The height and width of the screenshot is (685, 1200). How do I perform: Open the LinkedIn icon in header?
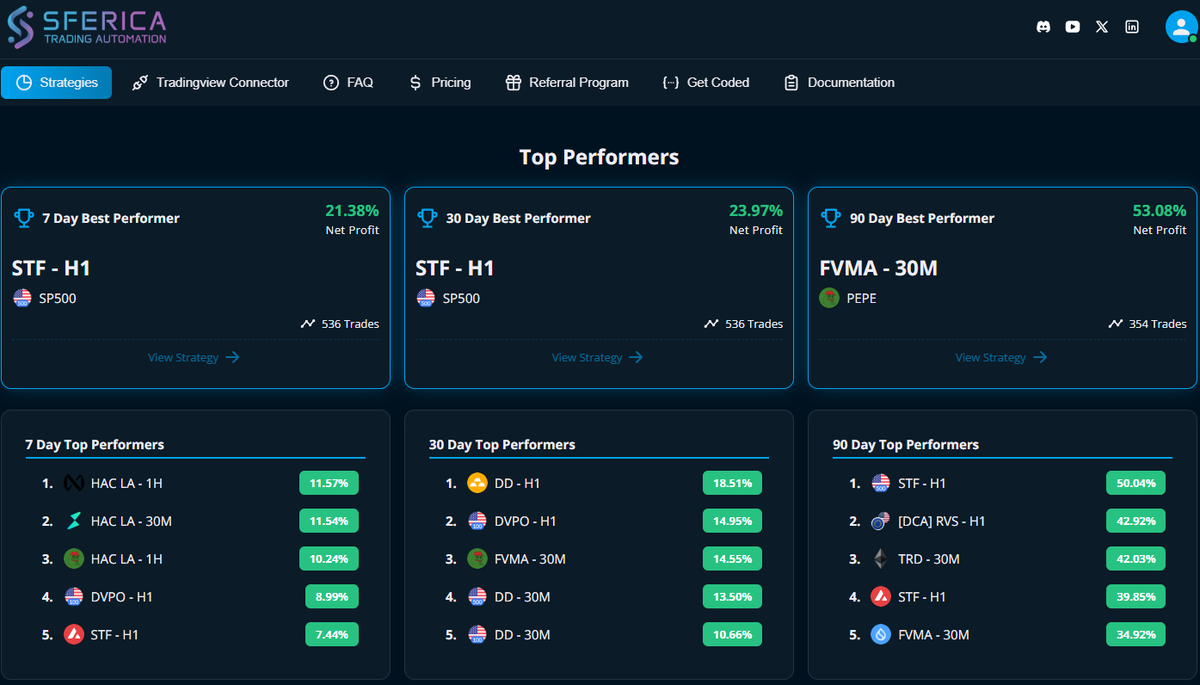1132,27
